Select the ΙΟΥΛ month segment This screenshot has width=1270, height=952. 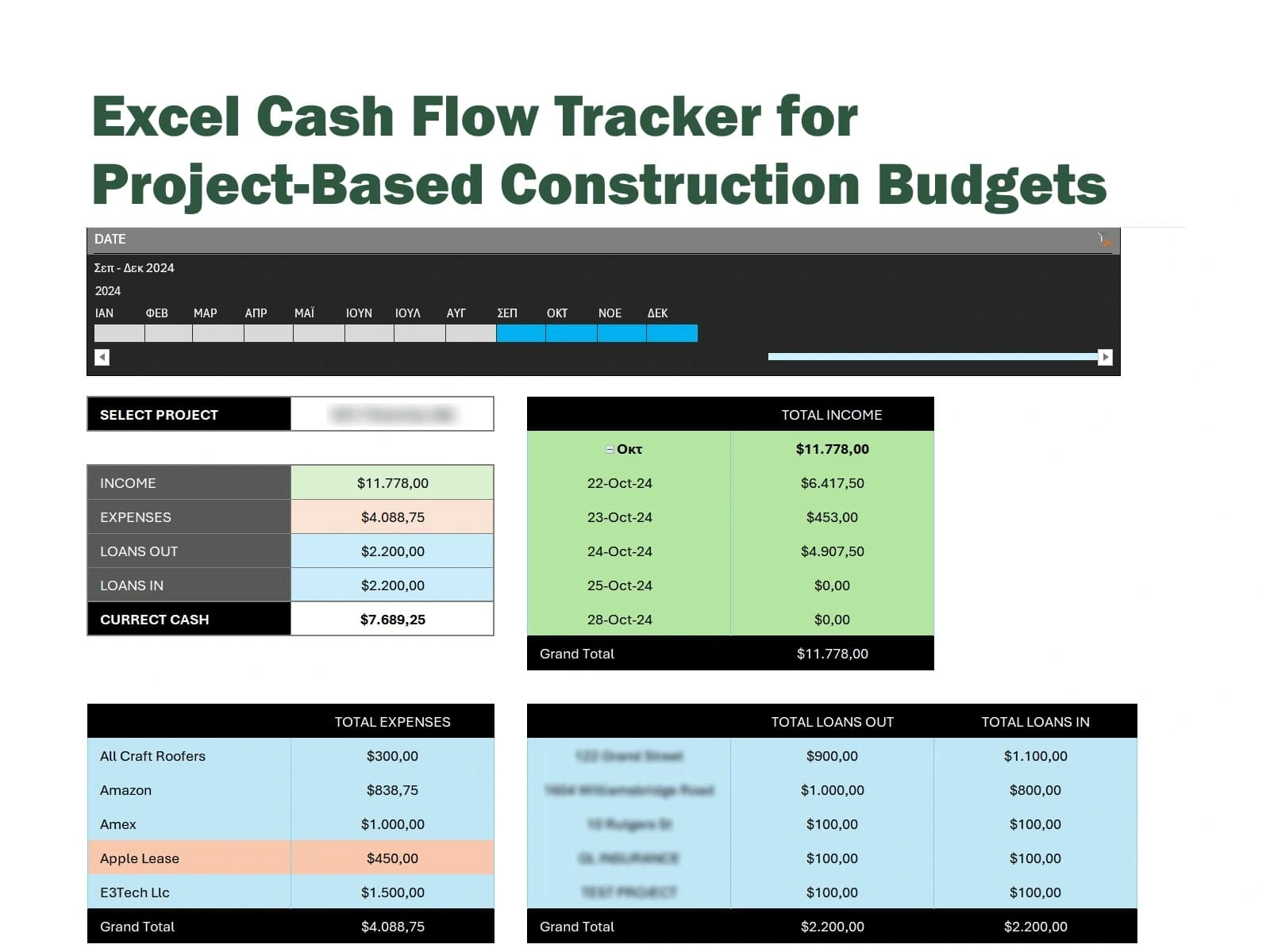tap(420, 333)
